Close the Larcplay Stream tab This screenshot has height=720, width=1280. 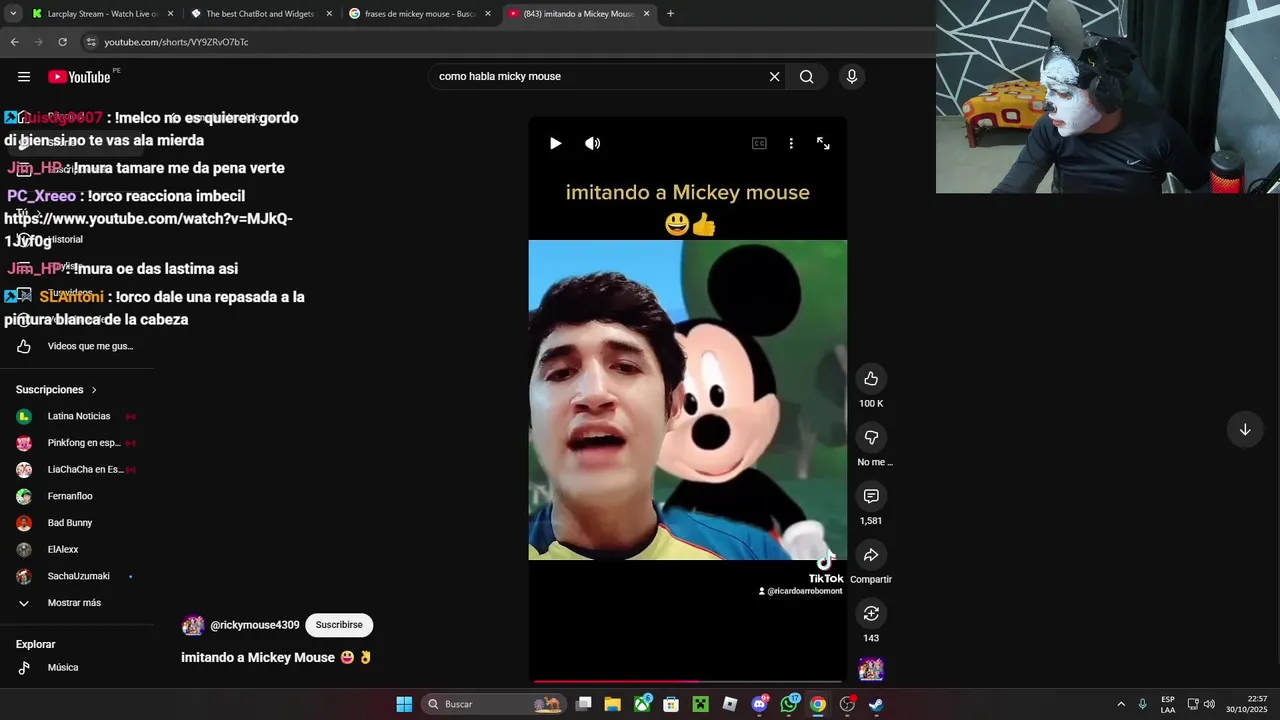click(x=170, y=14)
